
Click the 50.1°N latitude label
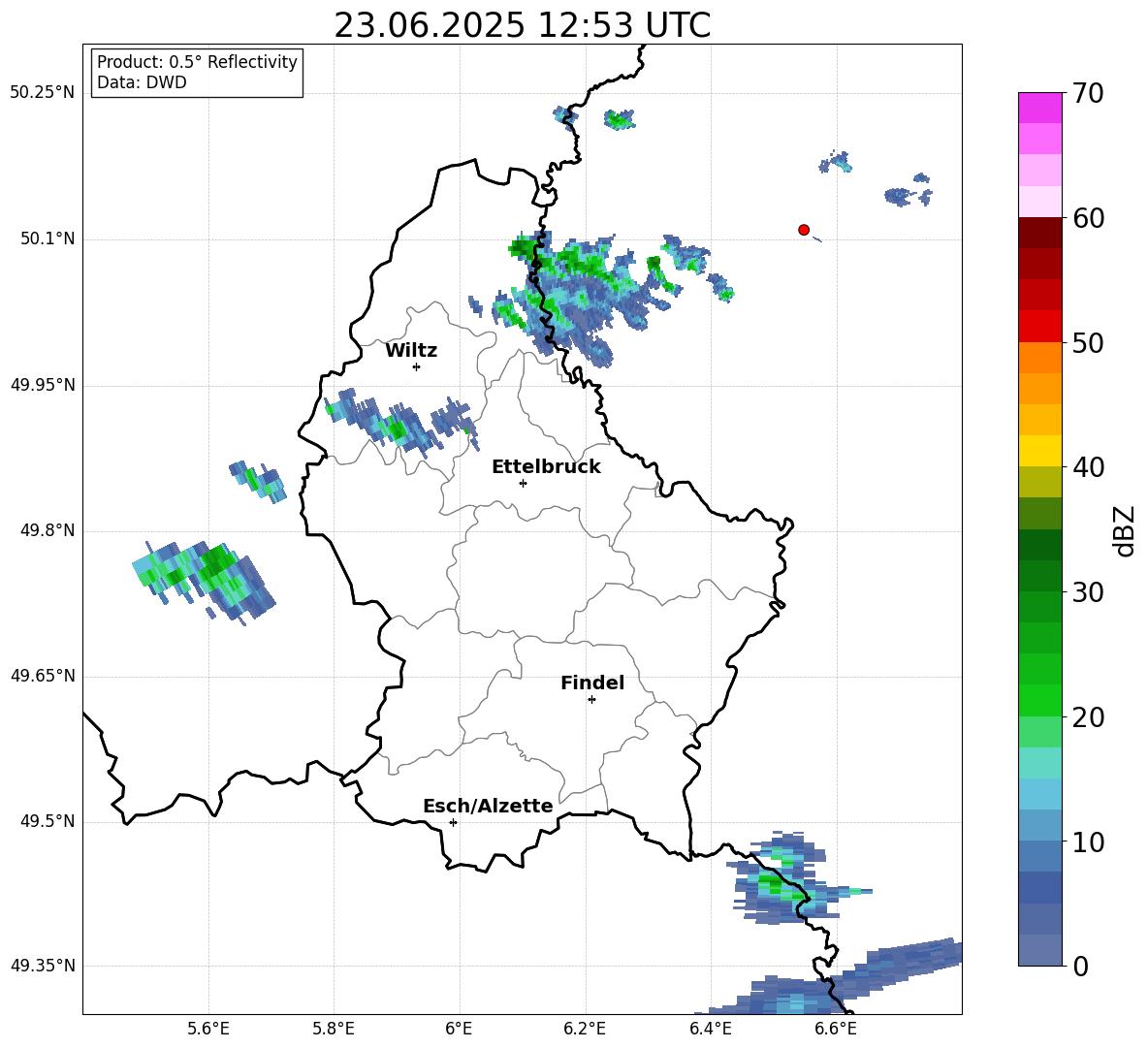48,239
